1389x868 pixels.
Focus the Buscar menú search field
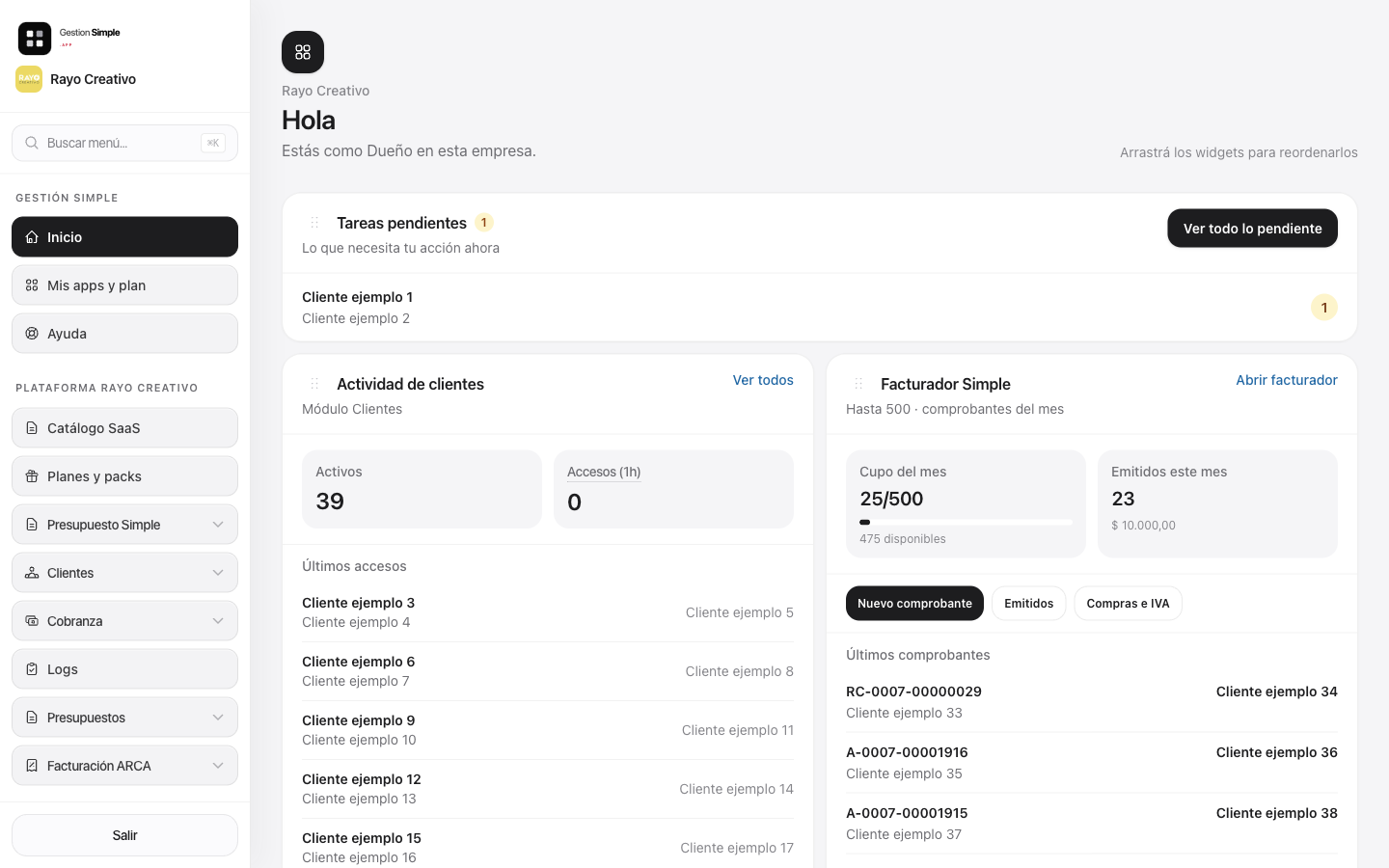pyautogui.click(x=124, y=143)
